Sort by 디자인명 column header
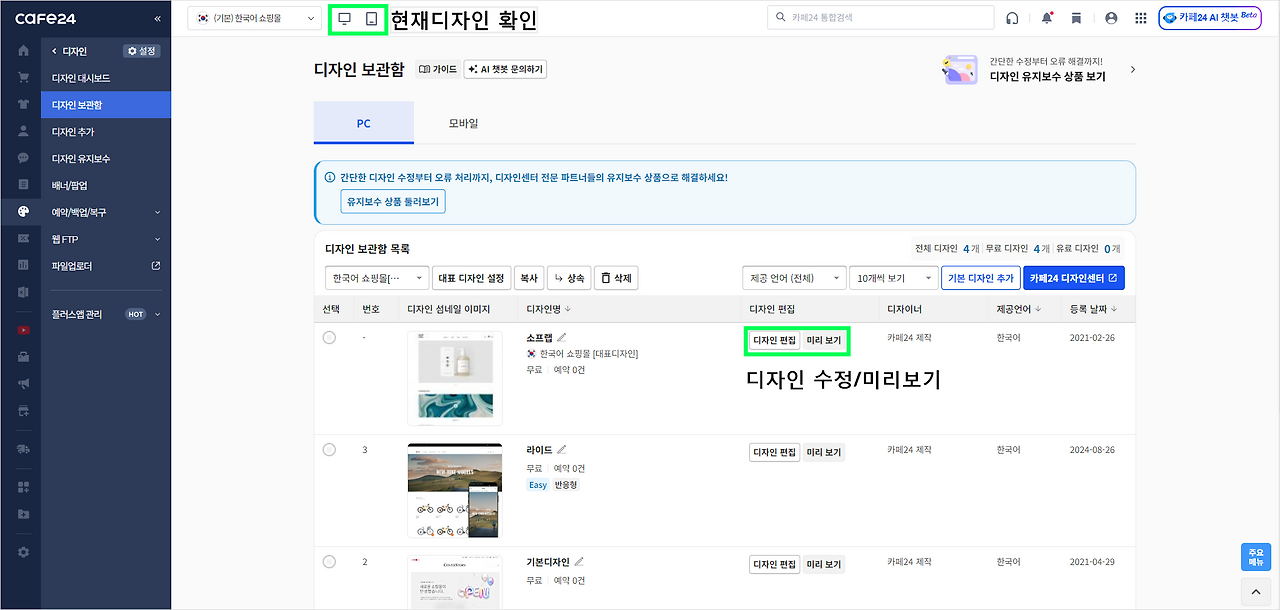This screenshot has height=610, width=1280. [549, 309]
